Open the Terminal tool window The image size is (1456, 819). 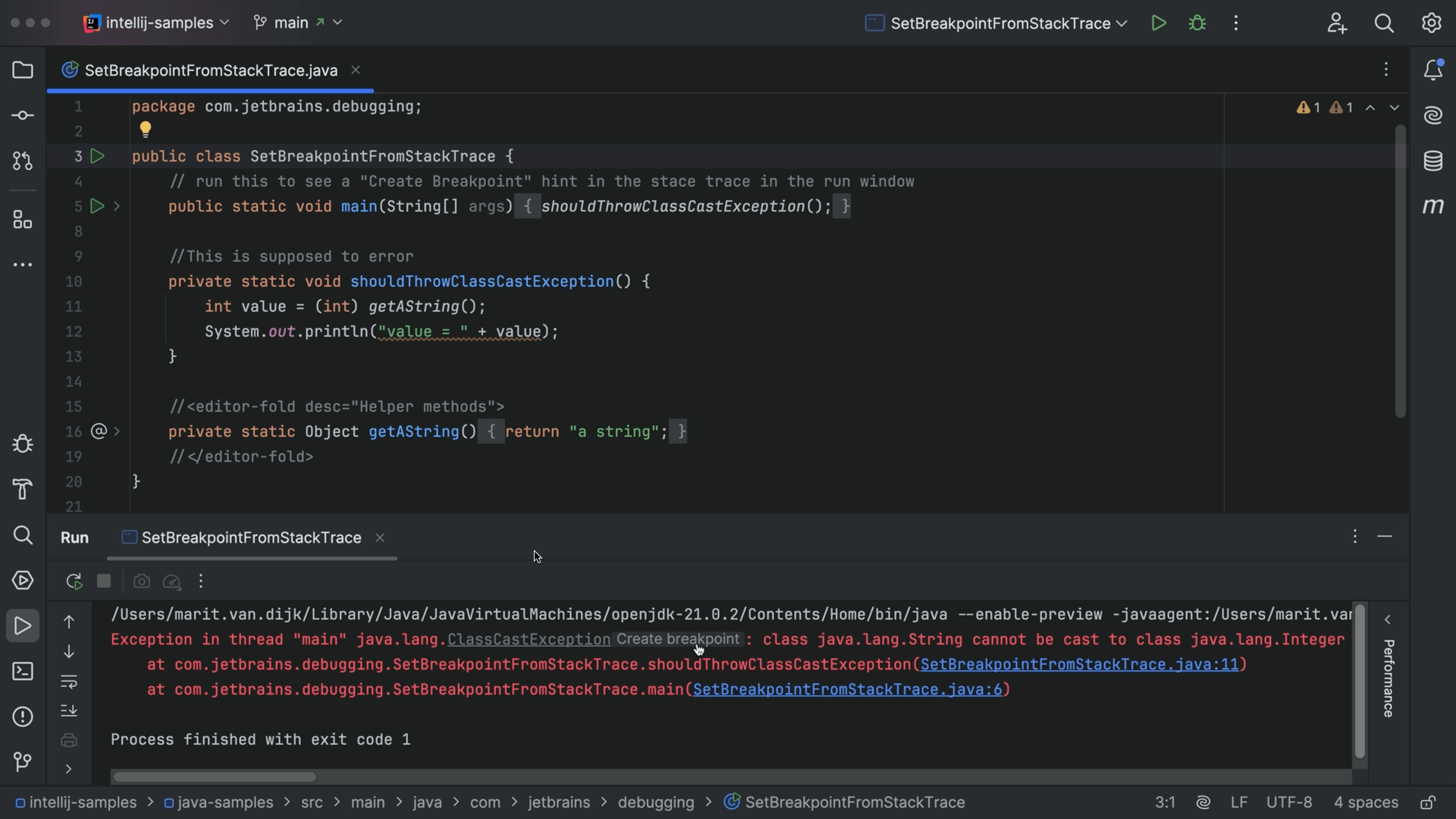23,671
